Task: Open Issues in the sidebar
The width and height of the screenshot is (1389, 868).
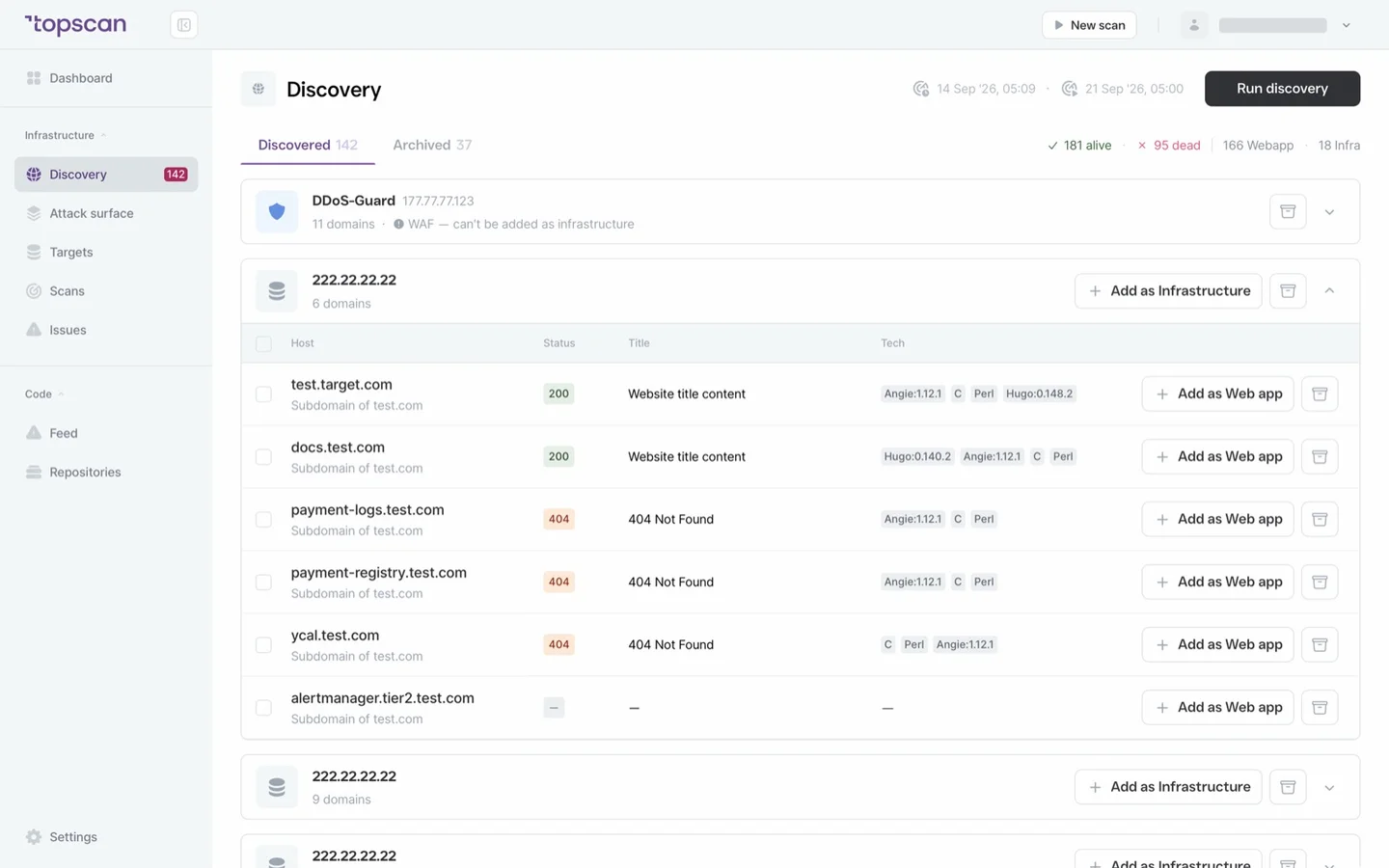Action: [x=106, y=330]
